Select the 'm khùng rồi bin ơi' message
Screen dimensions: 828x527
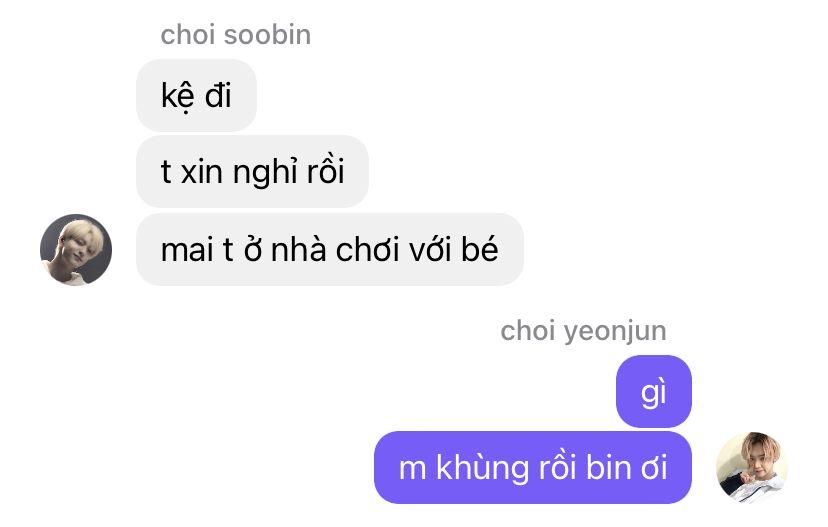coord(533,467)
